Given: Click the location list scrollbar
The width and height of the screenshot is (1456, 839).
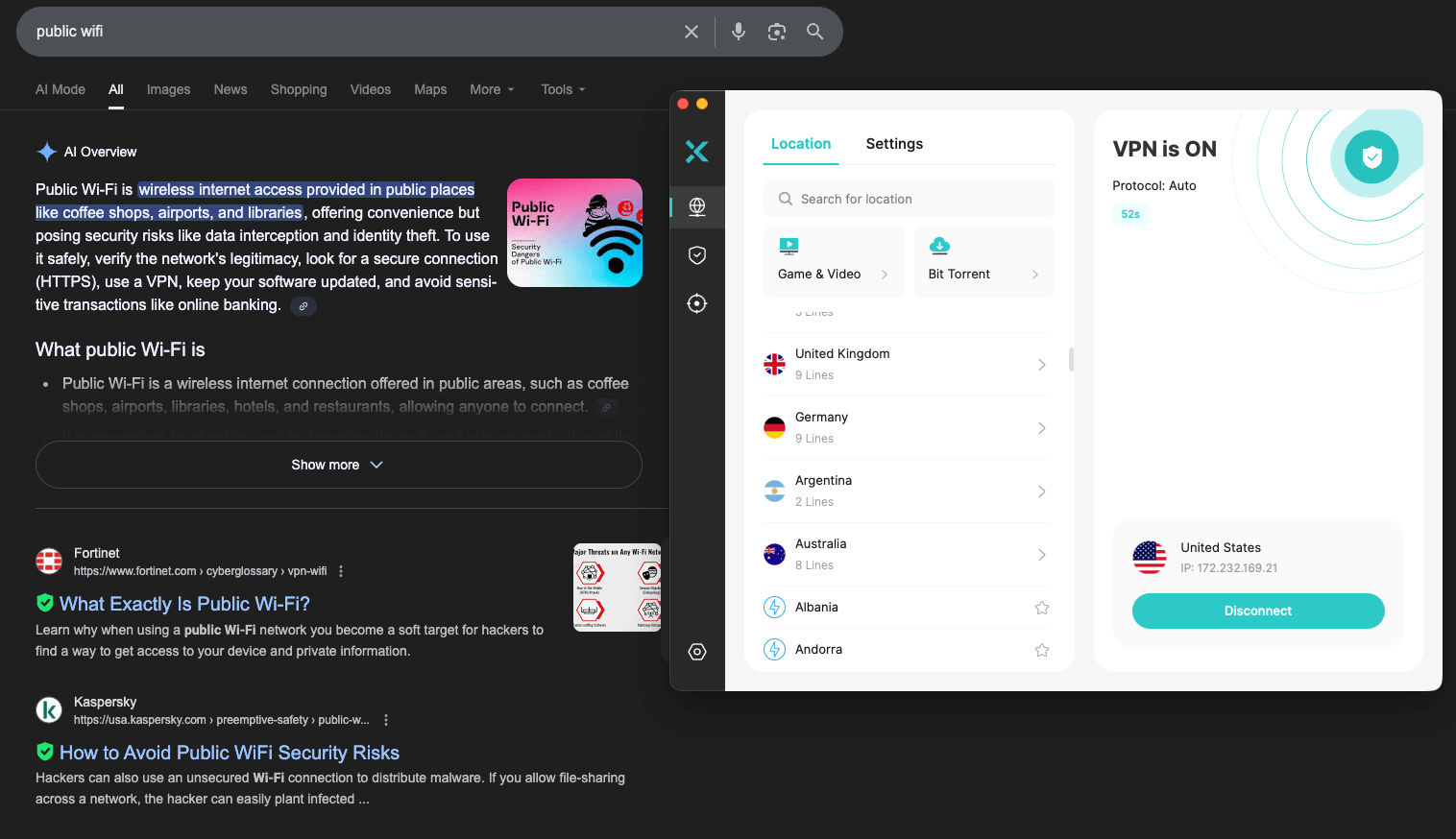Looking at the screenshot, I should click(x=1071, y=359).
